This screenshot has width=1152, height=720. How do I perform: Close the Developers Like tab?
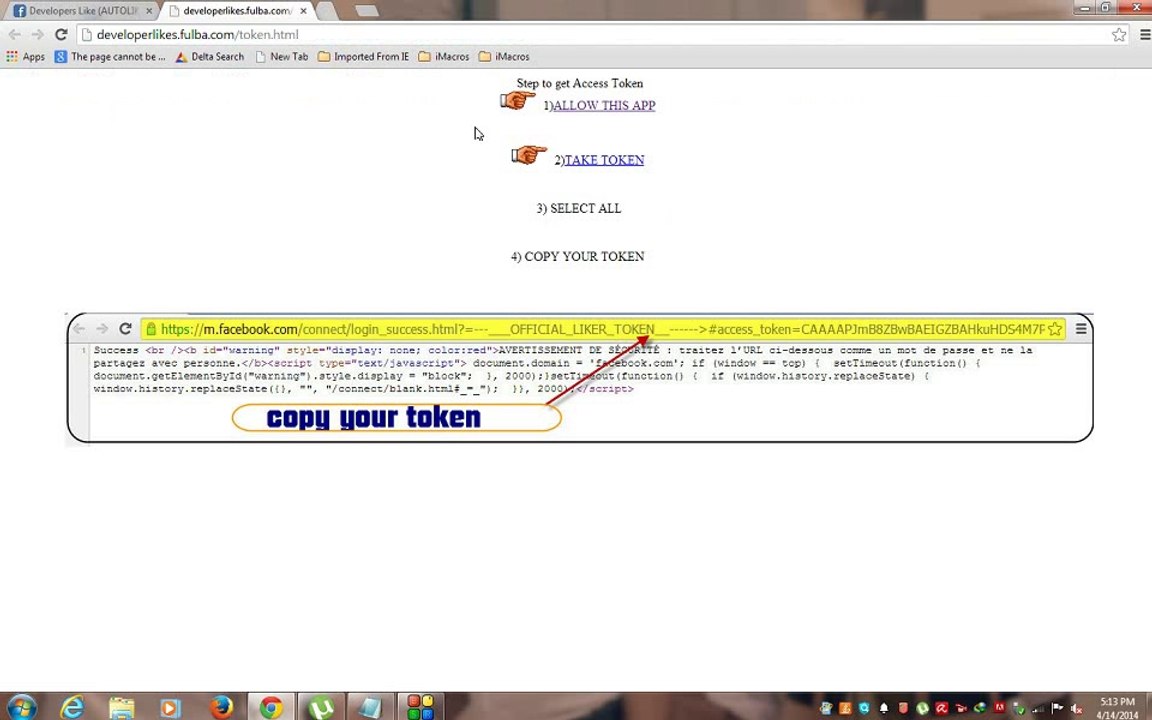(x=149, y=11)
